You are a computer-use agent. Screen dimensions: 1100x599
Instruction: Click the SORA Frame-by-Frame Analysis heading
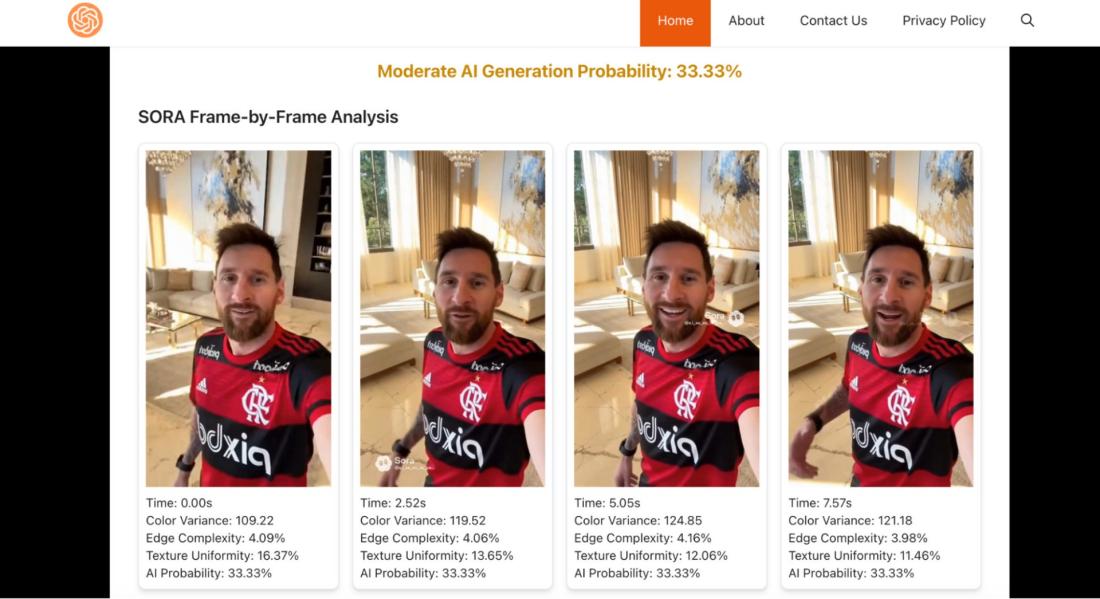click(x=268, y=117)
